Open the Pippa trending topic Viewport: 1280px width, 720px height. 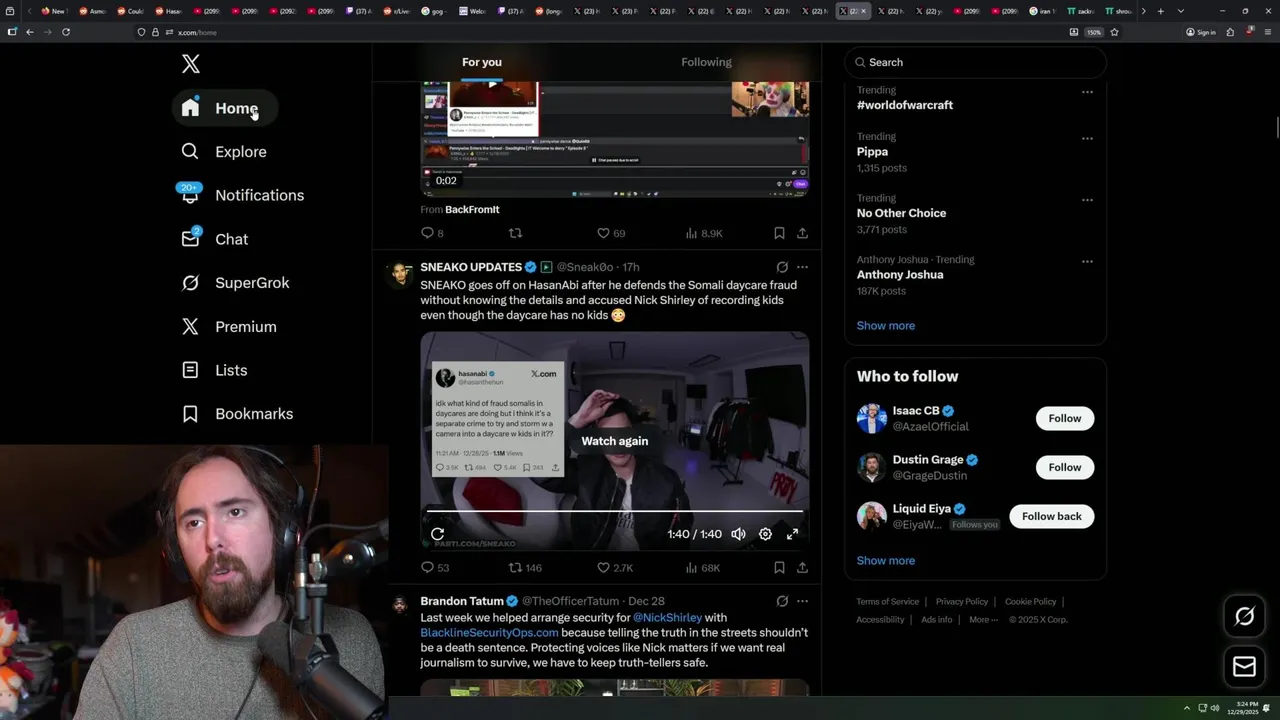[872, 152]
